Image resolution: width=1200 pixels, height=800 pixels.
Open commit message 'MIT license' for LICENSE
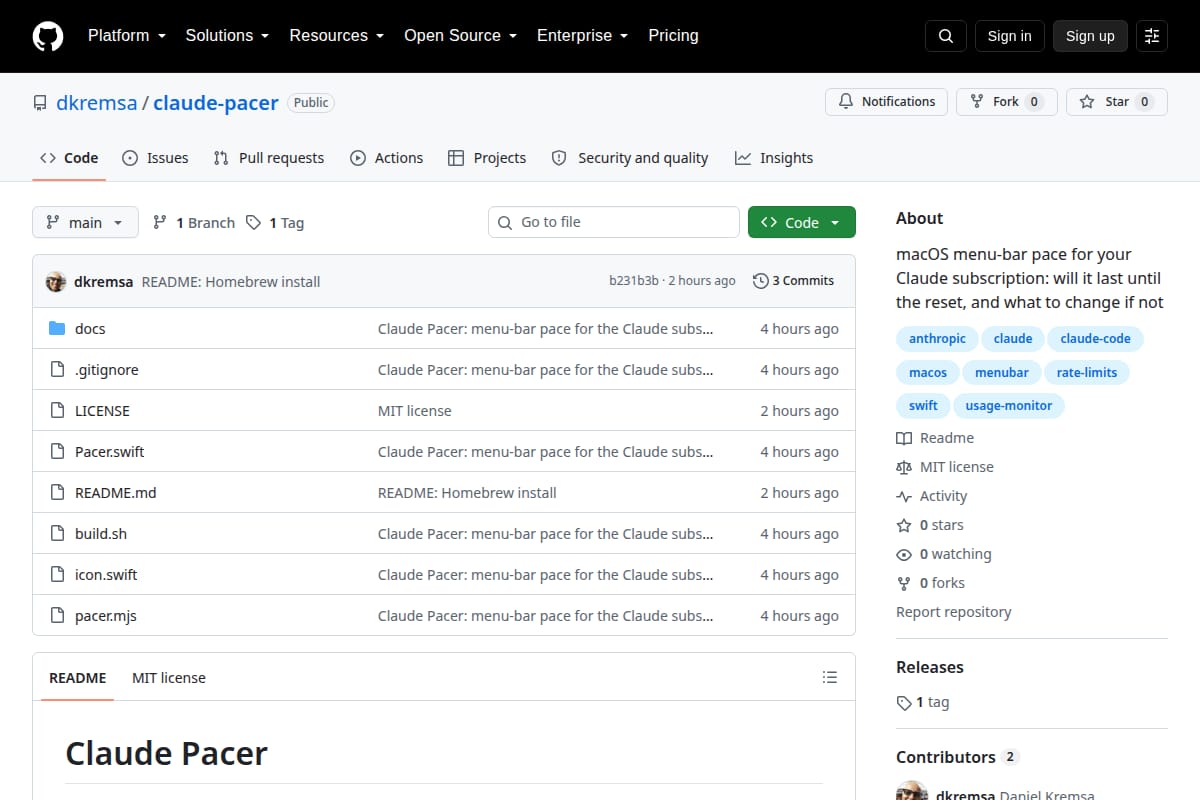414,411
